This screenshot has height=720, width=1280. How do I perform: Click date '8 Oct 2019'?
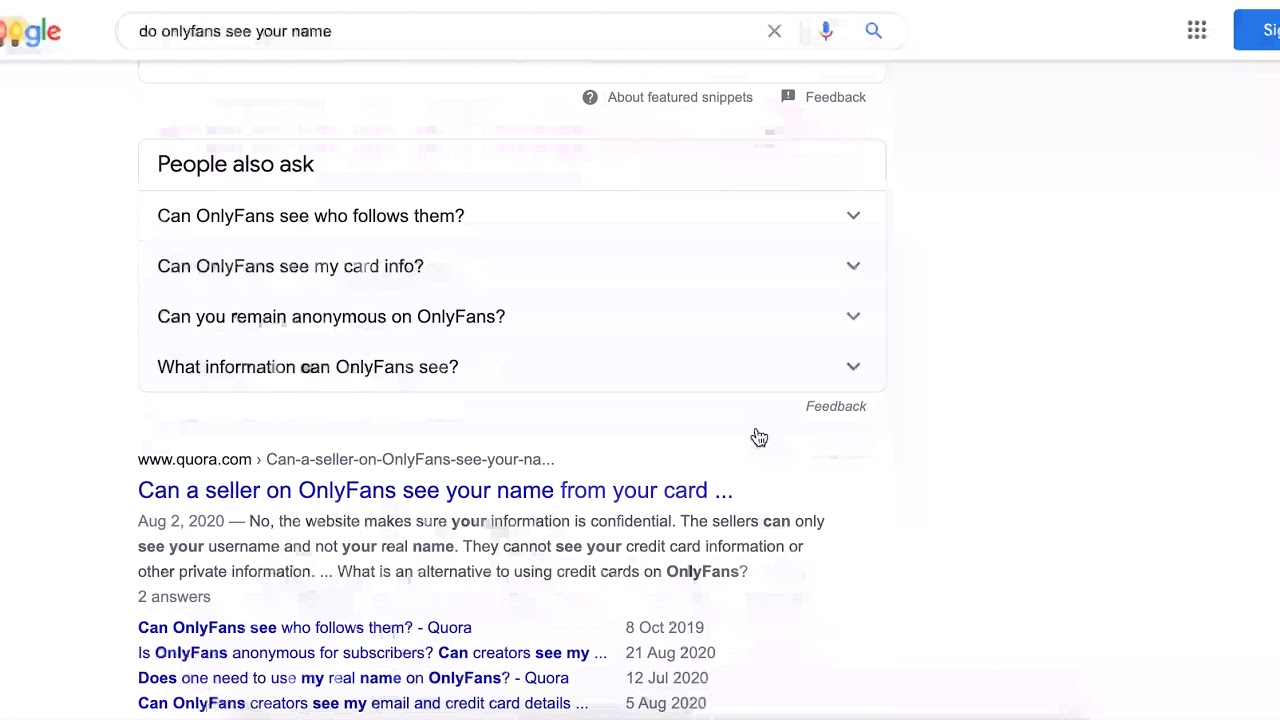pyautogui.click(x=665, y=627)
